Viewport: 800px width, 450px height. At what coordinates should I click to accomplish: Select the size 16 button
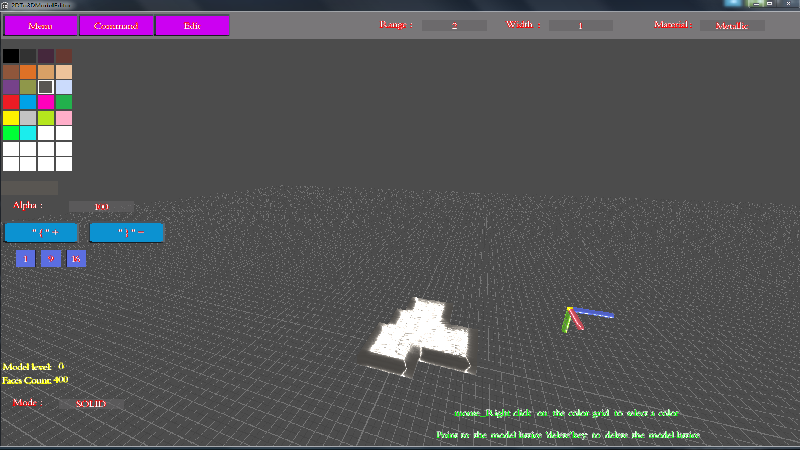pyautogui.click(x=76, y=259)
